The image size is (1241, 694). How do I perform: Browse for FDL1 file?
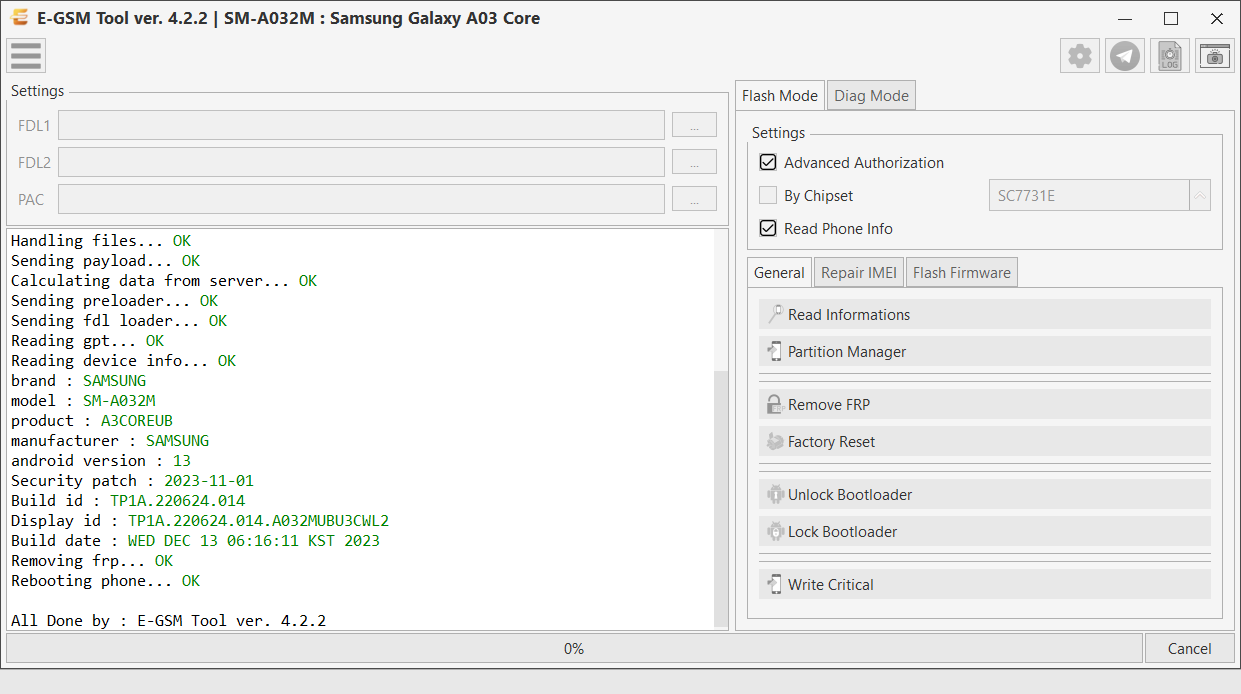click(x=694, y=125)
